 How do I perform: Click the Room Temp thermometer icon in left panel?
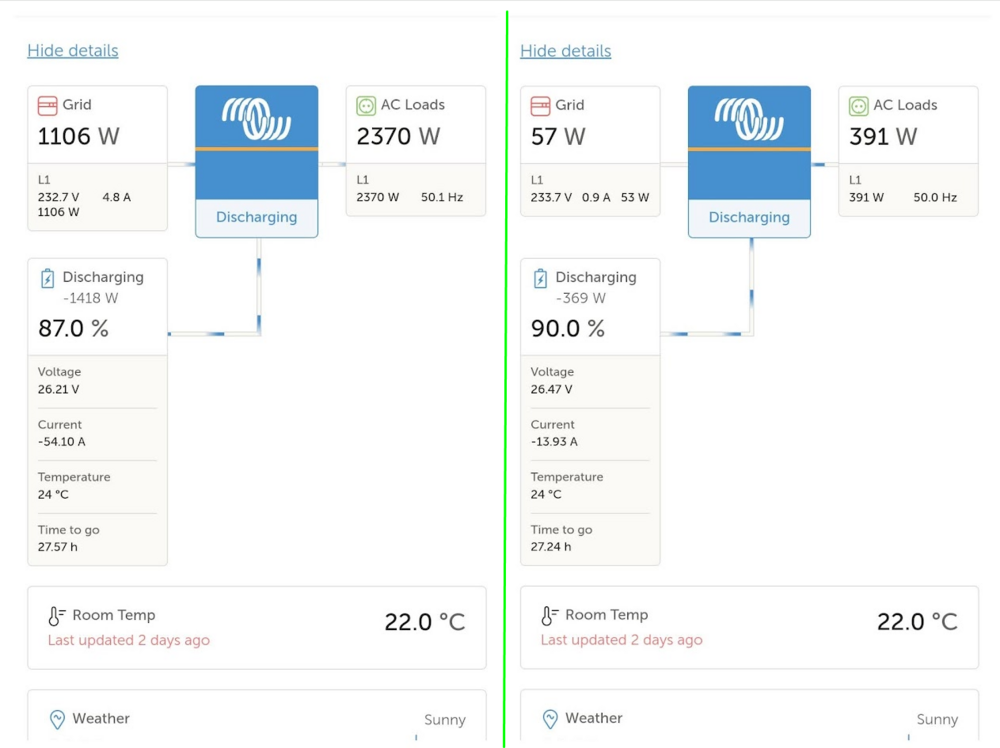coord(57,616)
